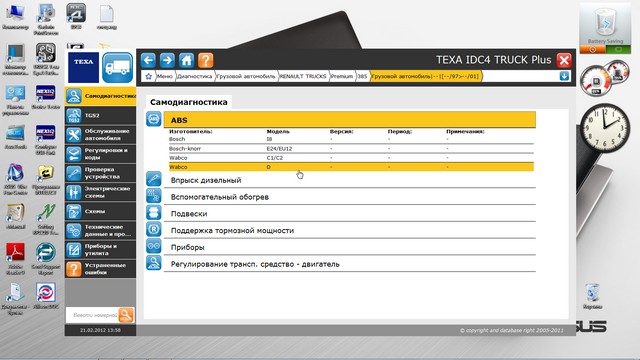Click Premium breadcrumb item
The image size is (640, 360).
tap(342, 76)
